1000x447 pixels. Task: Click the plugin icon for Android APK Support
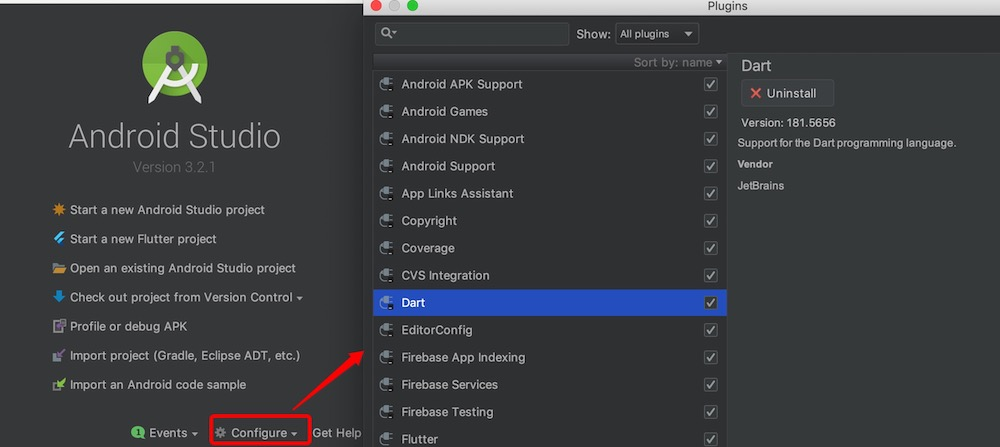(386, 84)
